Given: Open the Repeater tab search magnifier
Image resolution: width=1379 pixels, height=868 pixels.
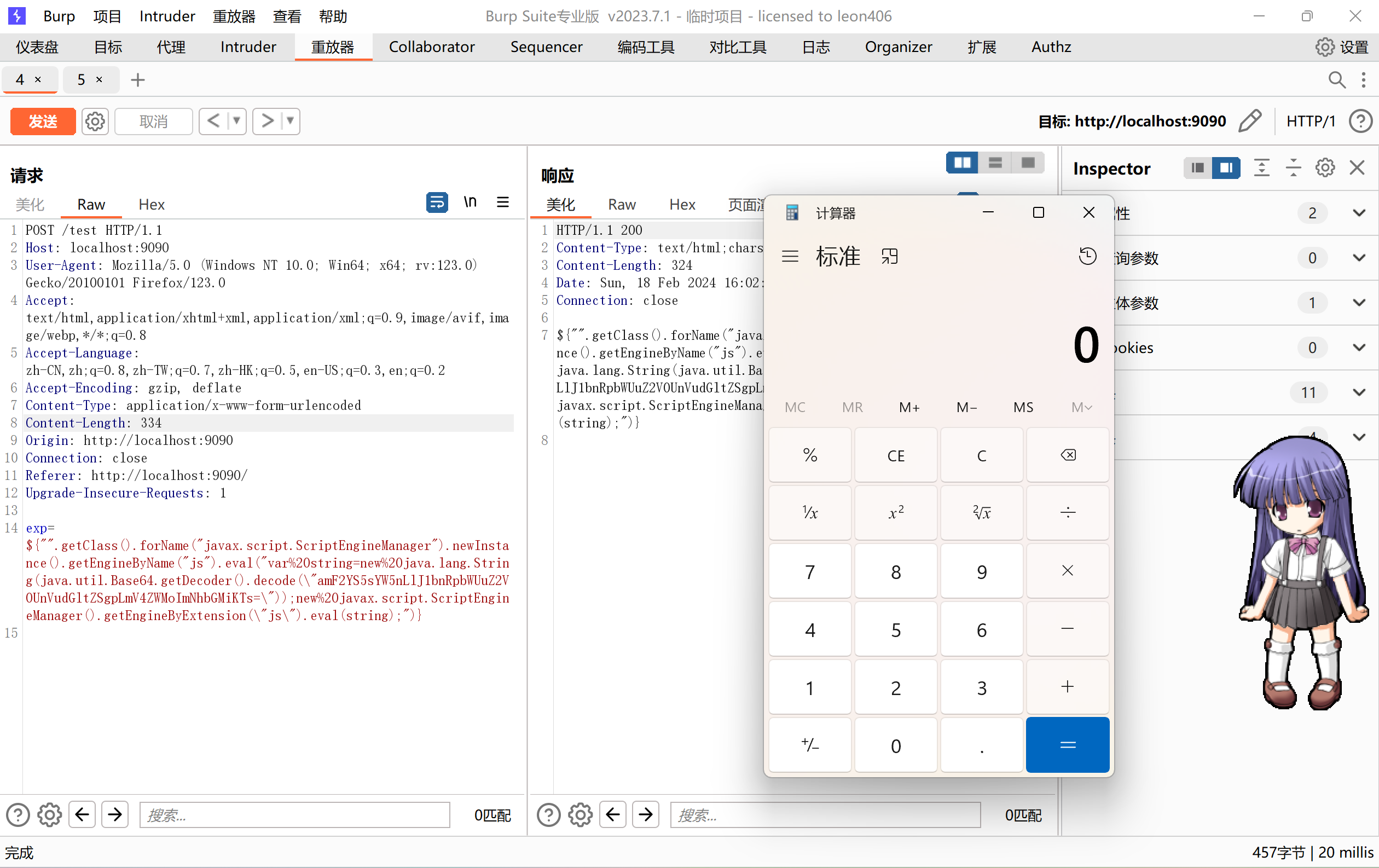Looking at the screenshot, I should [x=1336, y=79].
